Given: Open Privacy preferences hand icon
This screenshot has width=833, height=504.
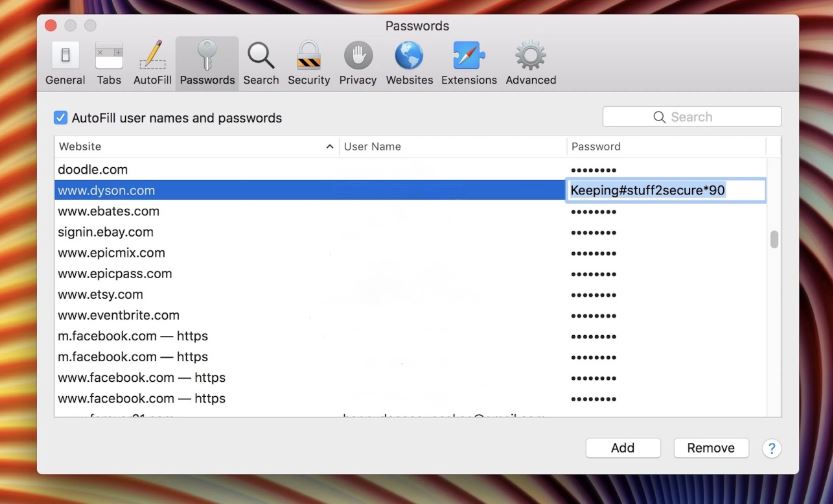Looking at the screenshot, I should pos(358,63).
